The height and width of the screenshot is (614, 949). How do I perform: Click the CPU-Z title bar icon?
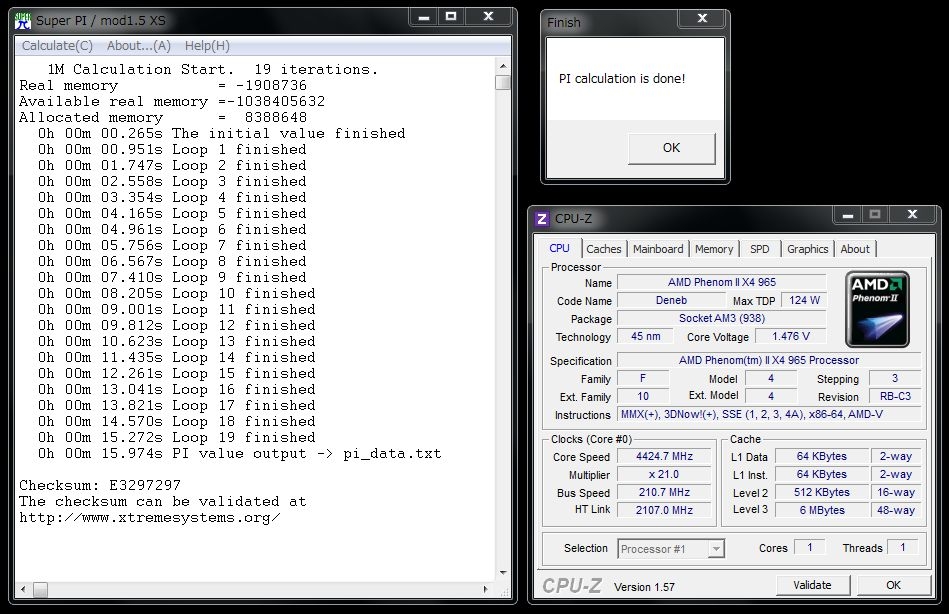[542, 219]
